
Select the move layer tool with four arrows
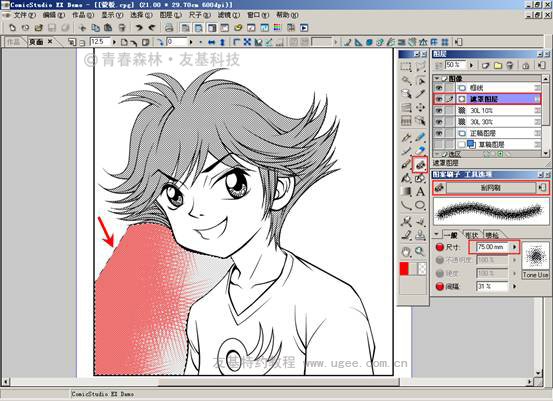click(x=420, y=107)
